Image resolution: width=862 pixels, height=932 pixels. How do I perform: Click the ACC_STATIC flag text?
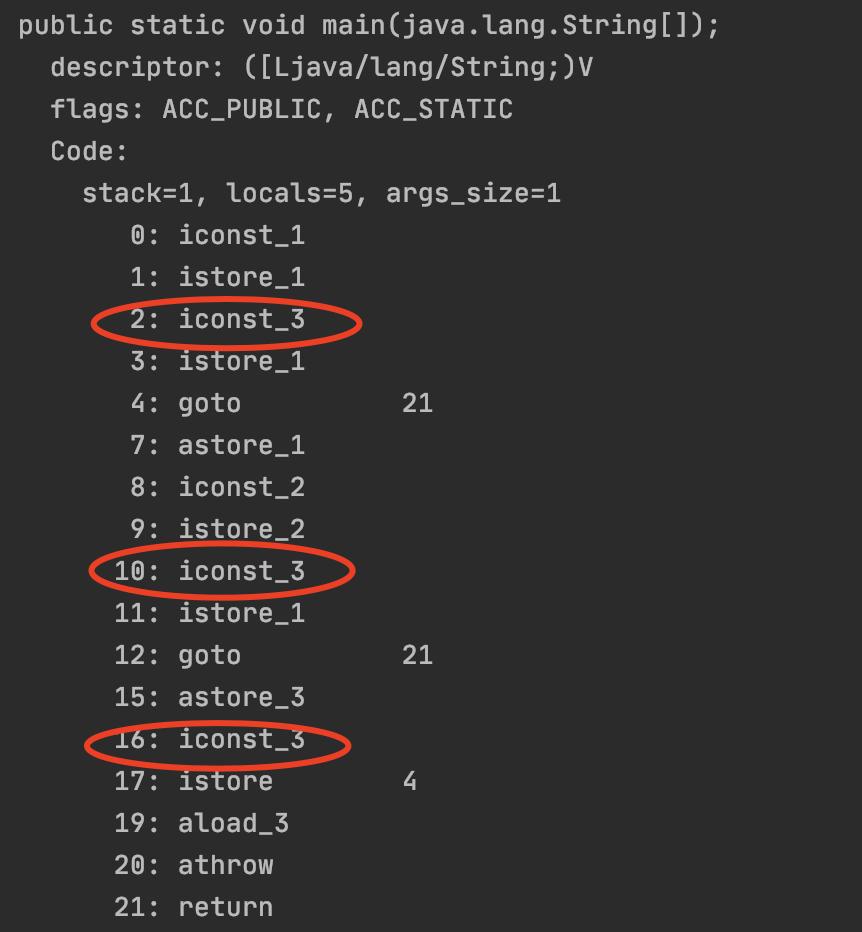(x=433, y=109)
